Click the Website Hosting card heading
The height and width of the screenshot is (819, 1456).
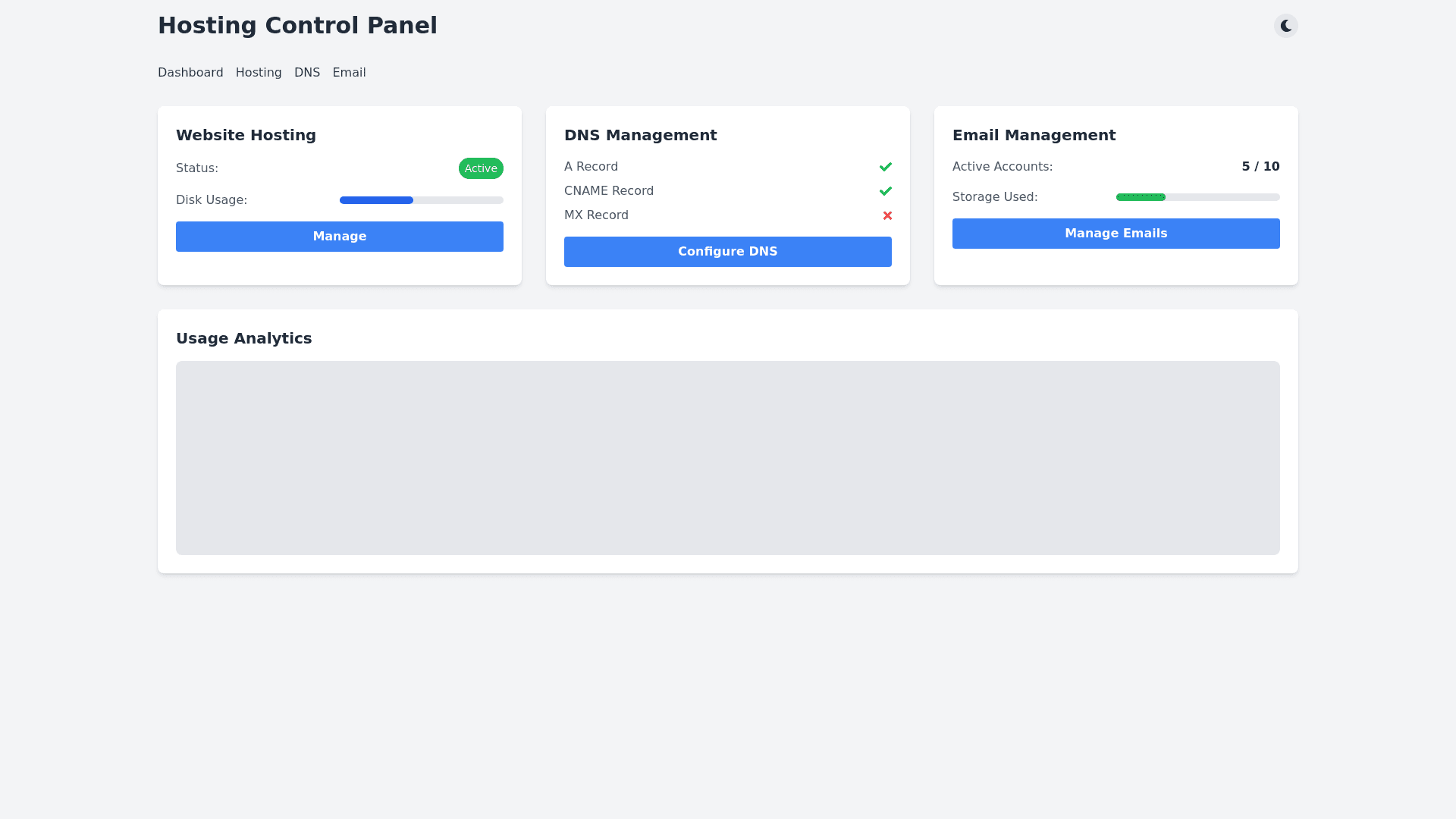(x=246, y=135)
